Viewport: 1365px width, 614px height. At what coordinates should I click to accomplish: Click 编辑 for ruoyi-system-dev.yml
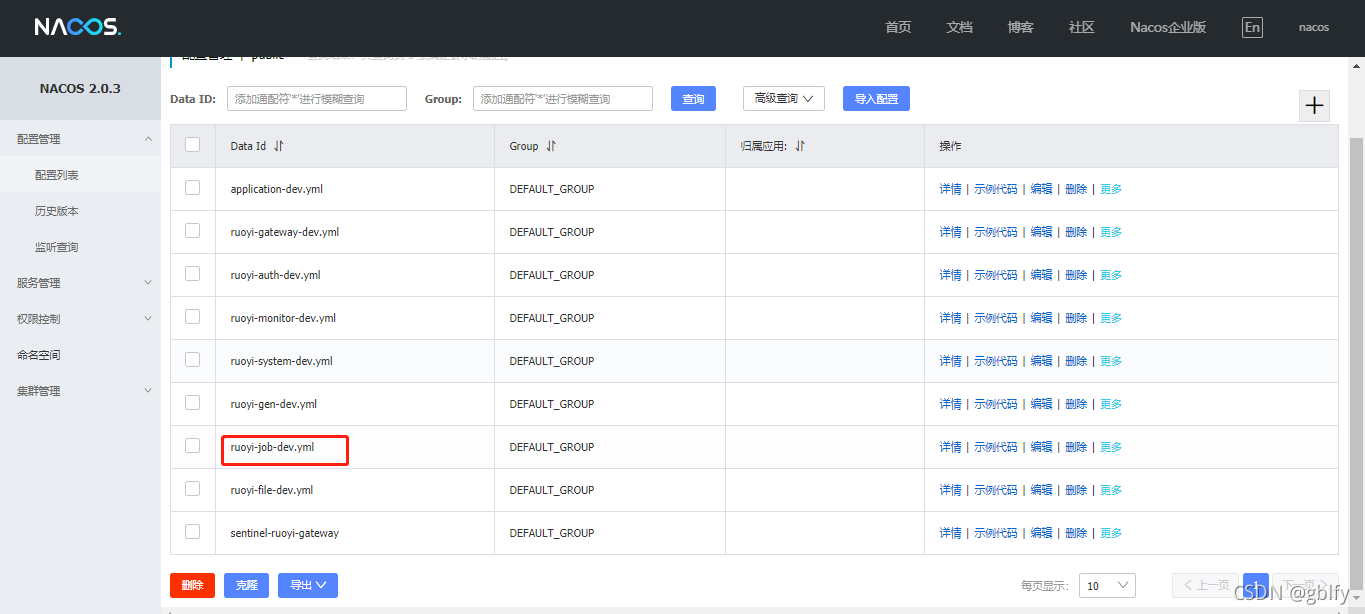pos(1042,361)
